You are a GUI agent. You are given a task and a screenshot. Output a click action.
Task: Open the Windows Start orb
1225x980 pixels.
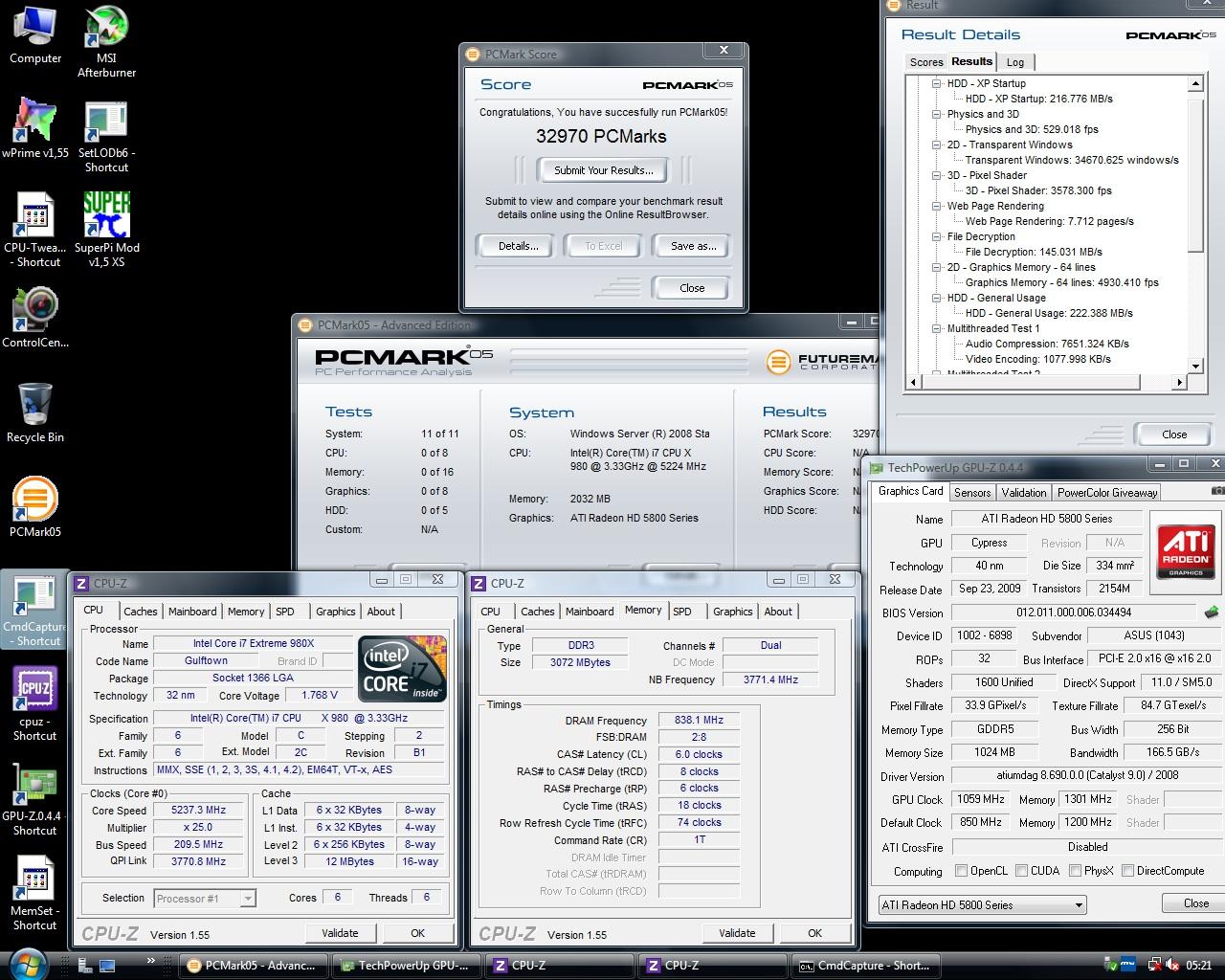pos(29,963)
